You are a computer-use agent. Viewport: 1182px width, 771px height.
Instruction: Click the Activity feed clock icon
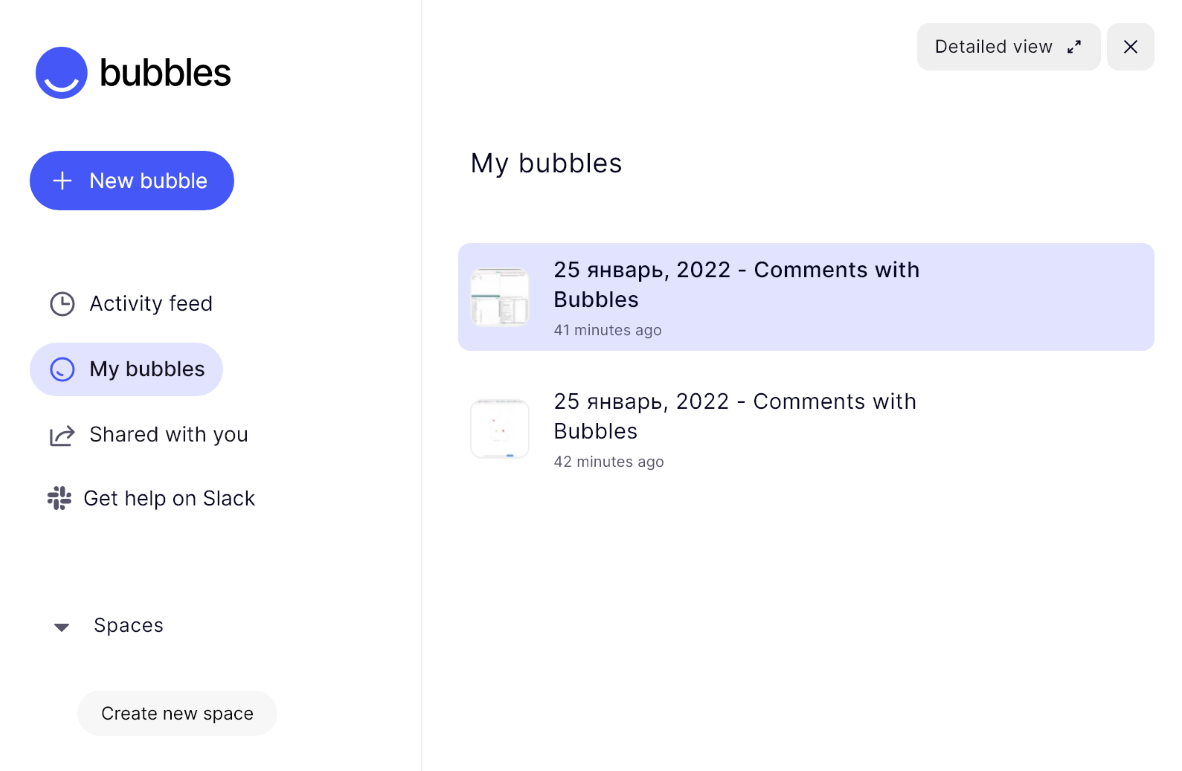coord(63,304)
